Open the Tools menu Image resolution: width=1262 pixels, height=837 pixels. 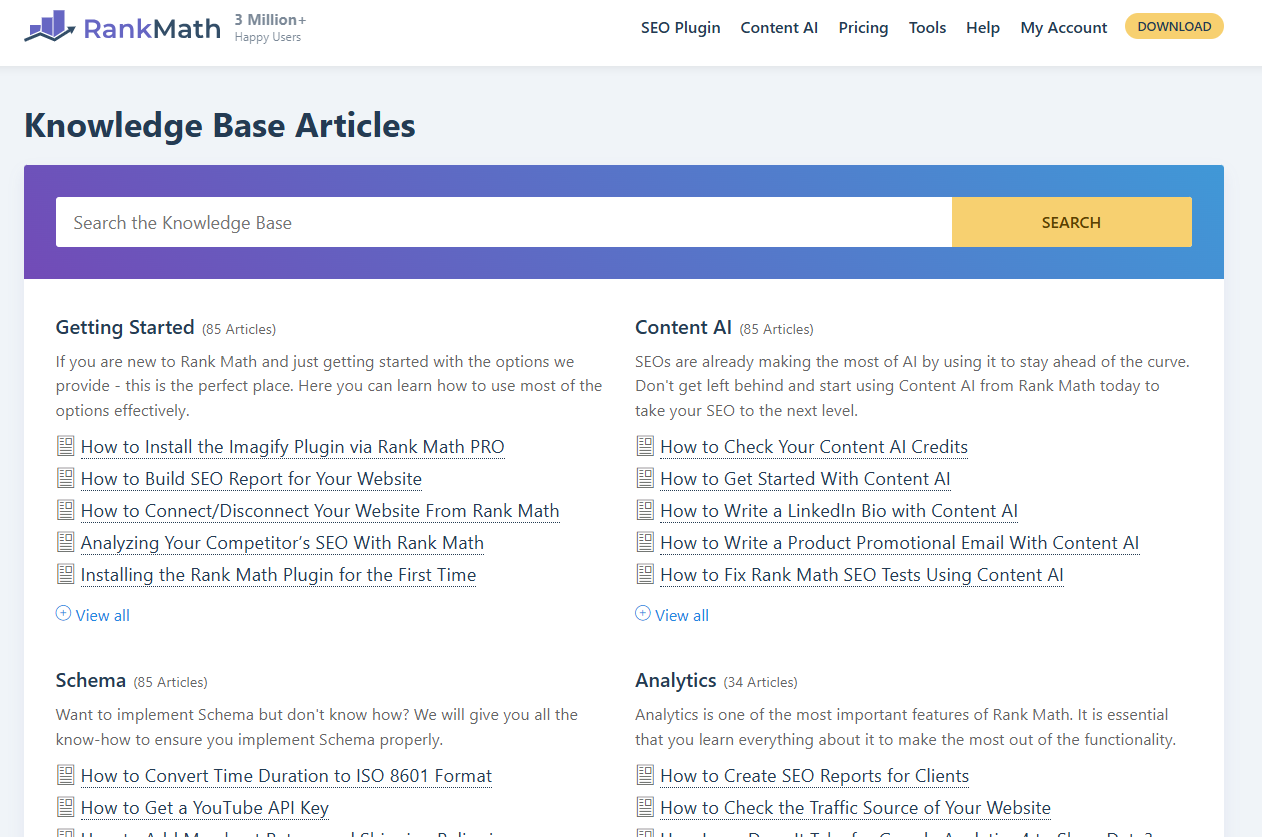pyautogui.click(x=927, y=28)
